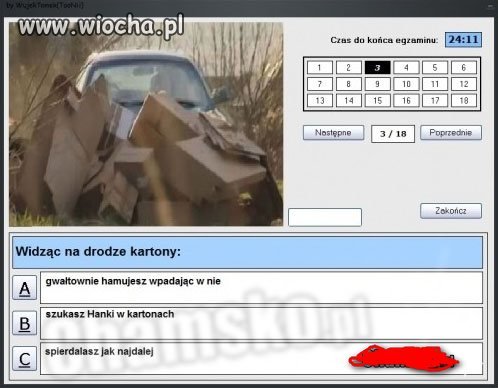The image size is (498, 388).
Task: Open question 7 from the number grid
Action: tap(320, 84)
